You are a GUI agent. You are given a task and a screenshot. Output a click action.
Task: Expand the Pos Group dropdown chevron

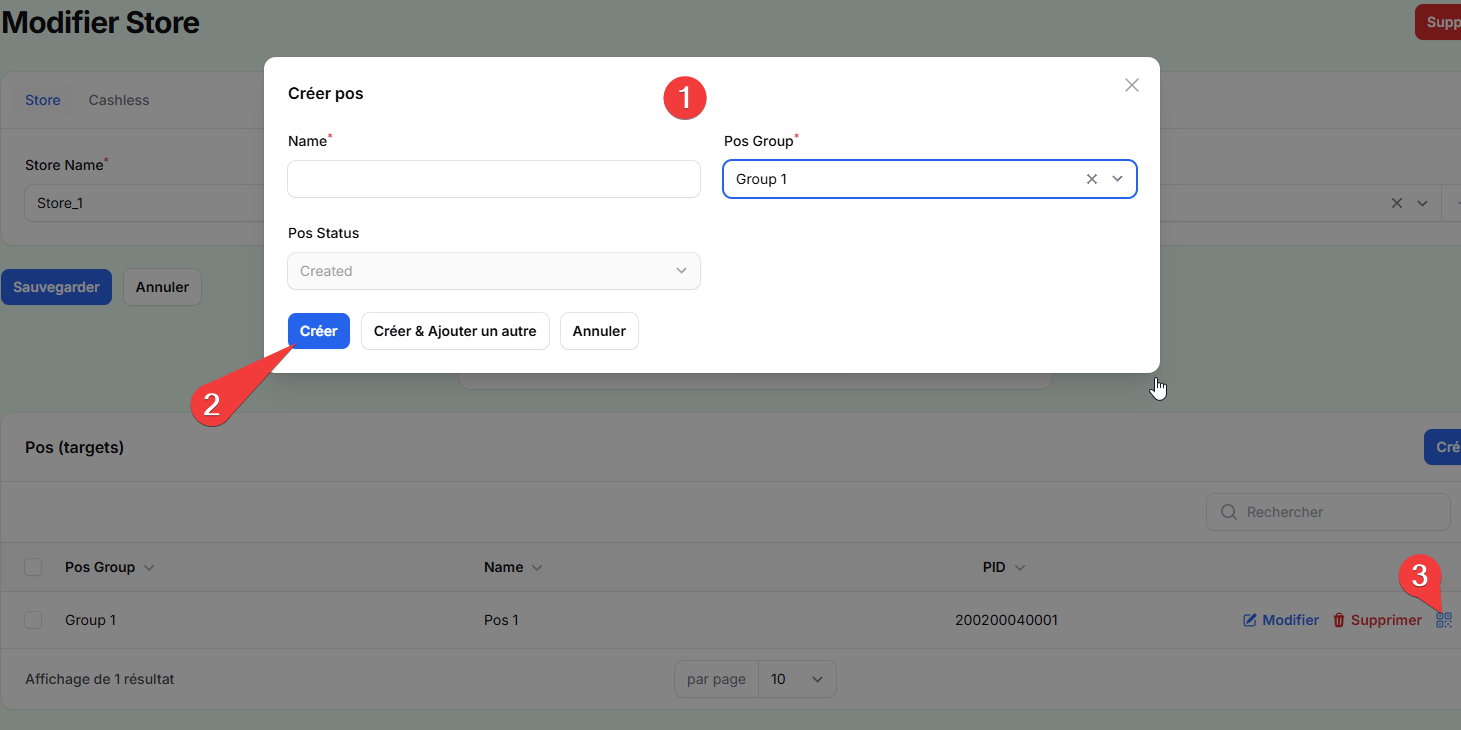(x=1118, y=179)
